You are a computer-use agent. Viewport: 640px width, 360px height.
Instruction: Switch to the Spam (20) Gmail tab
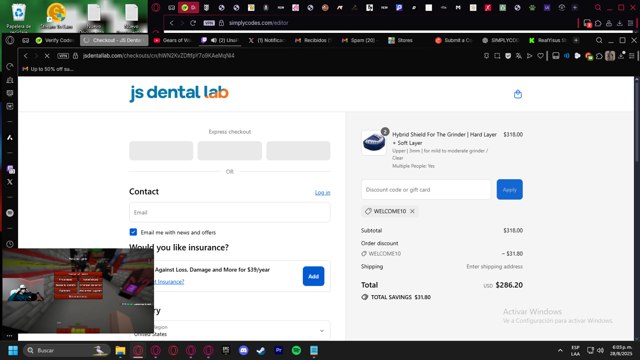360,40
